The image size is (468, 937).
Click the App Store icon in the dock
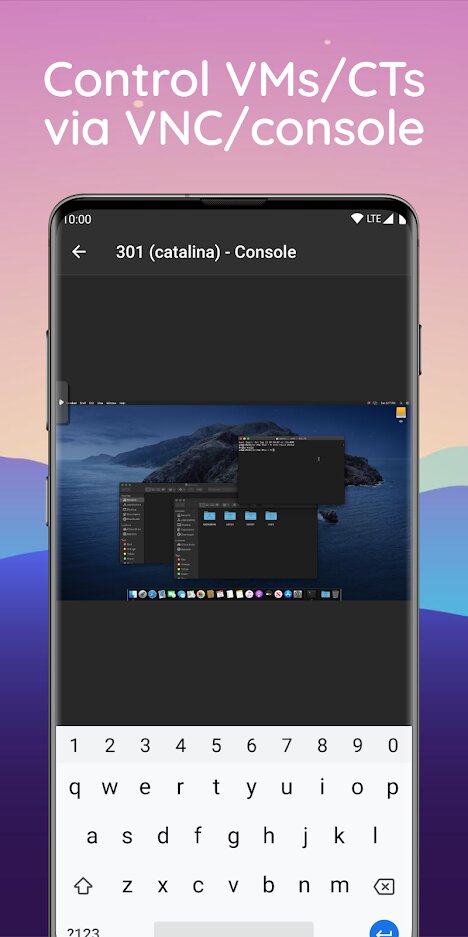tap(288, 594)
